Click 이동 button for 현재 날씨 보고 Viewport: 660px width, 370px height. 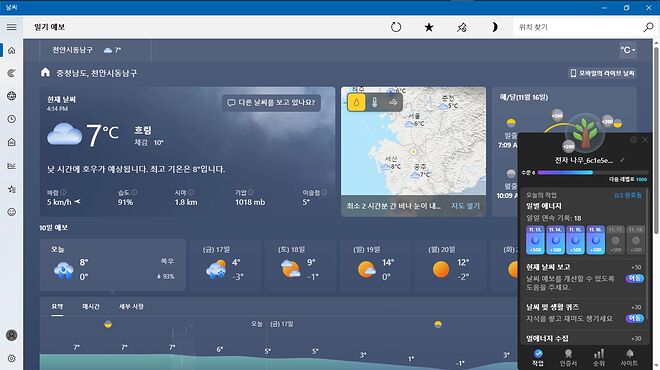tap(635, 278)
